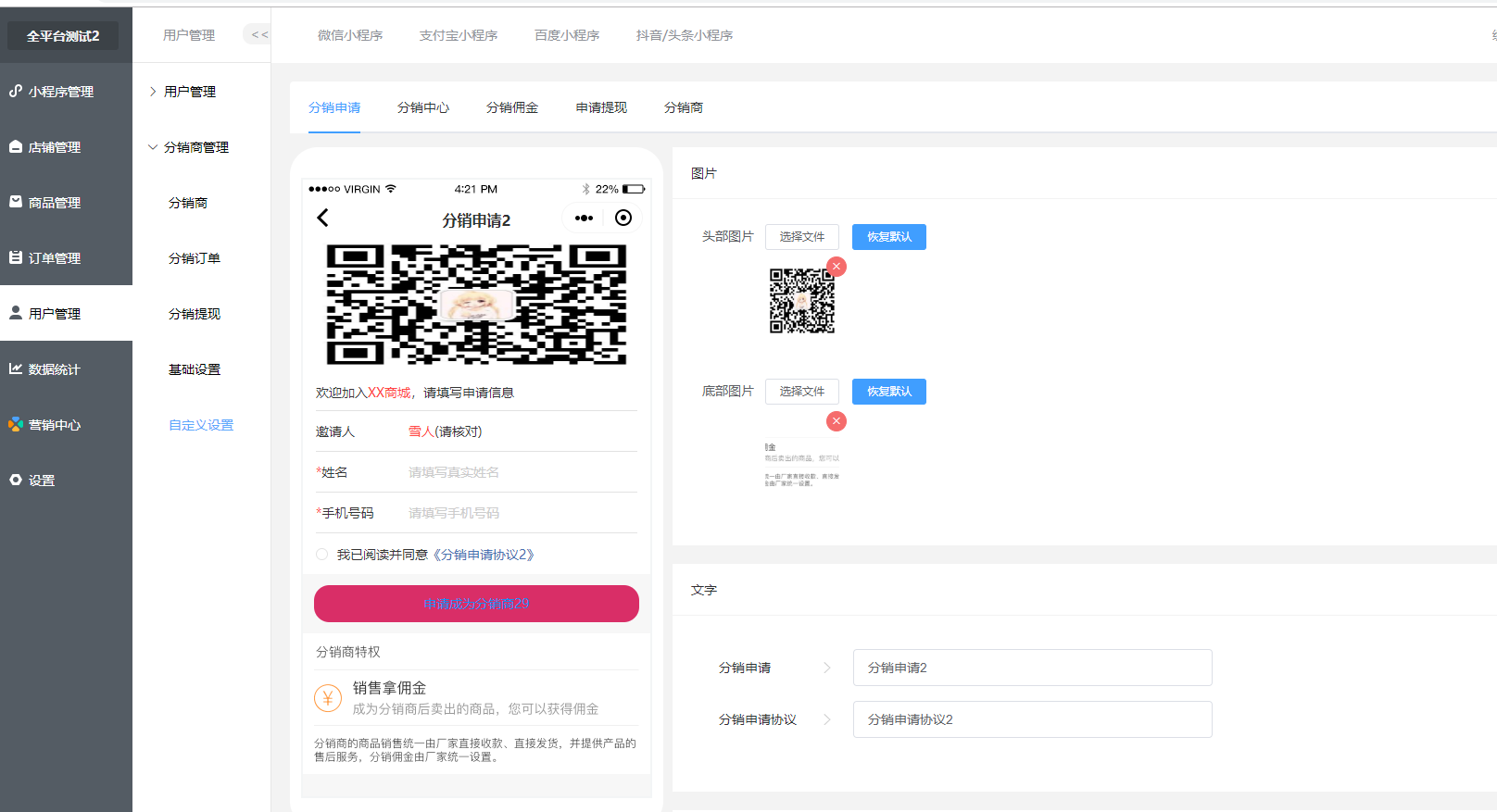Open the 《分销申请协议2》 link

click(x=484, y=555)
